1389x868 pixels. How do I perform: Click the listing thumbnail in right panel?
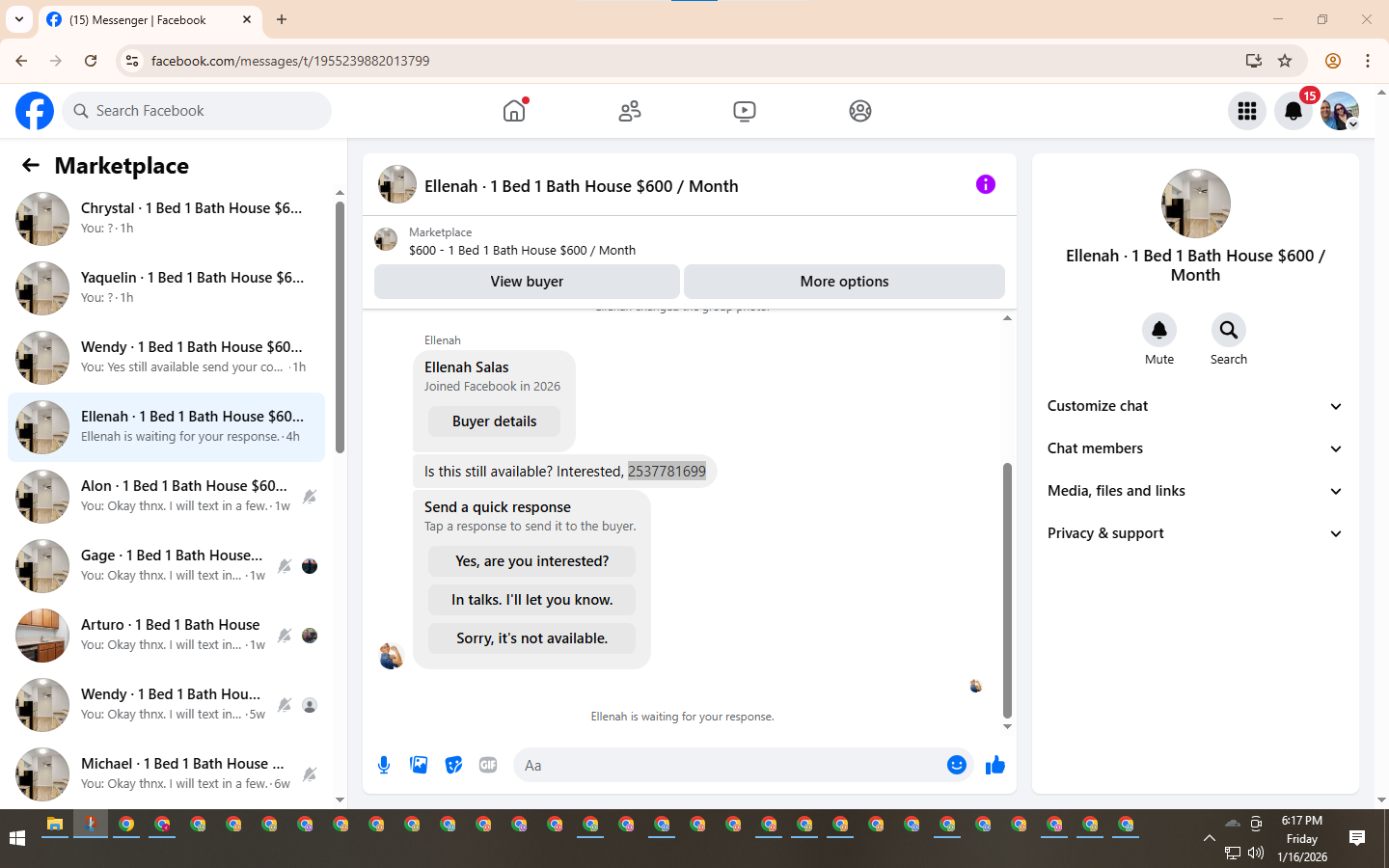(x=1195, y=203)
